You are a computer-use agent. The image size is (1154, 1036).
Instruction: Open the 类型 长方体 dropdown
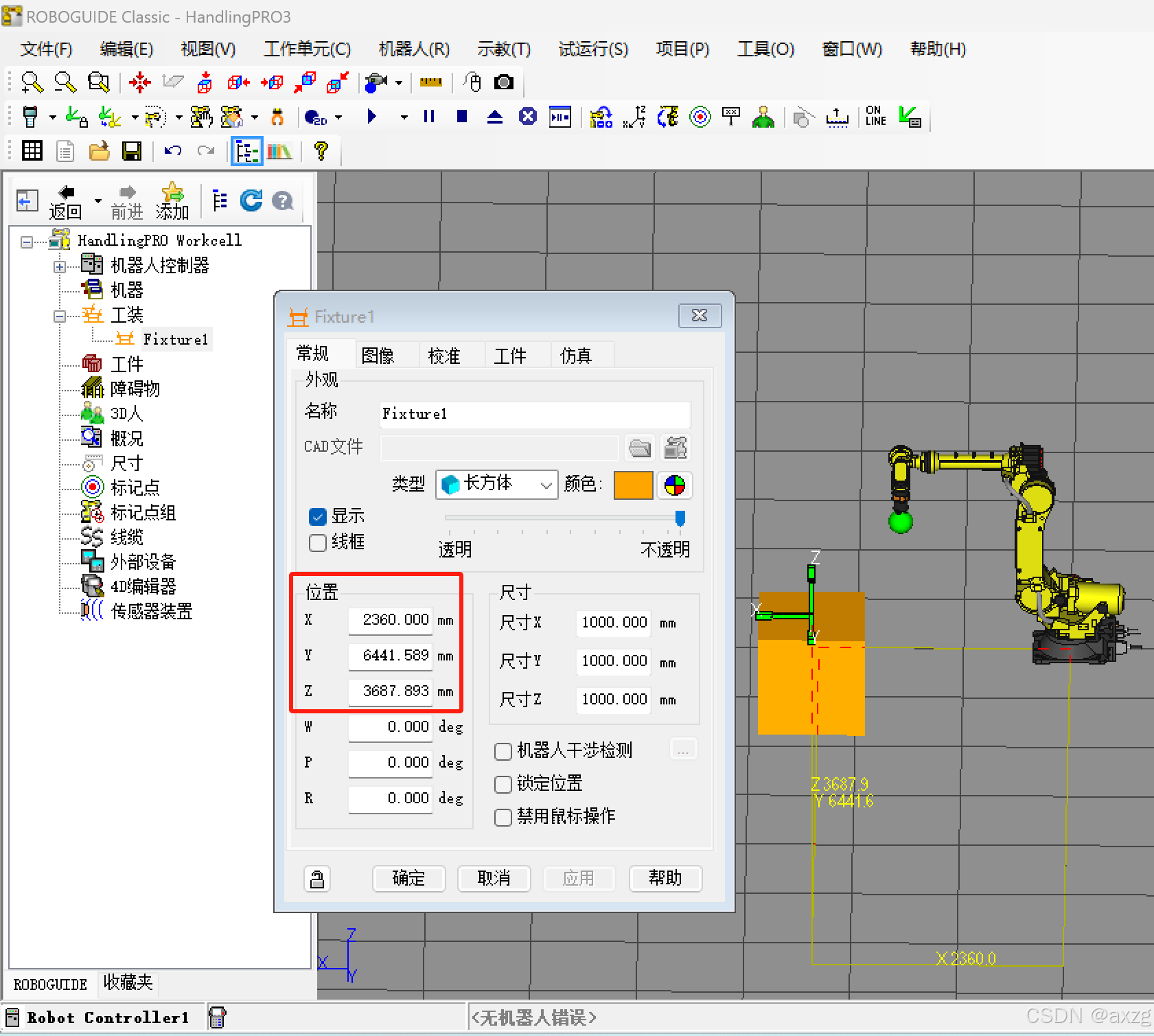[x=497, y=485]
